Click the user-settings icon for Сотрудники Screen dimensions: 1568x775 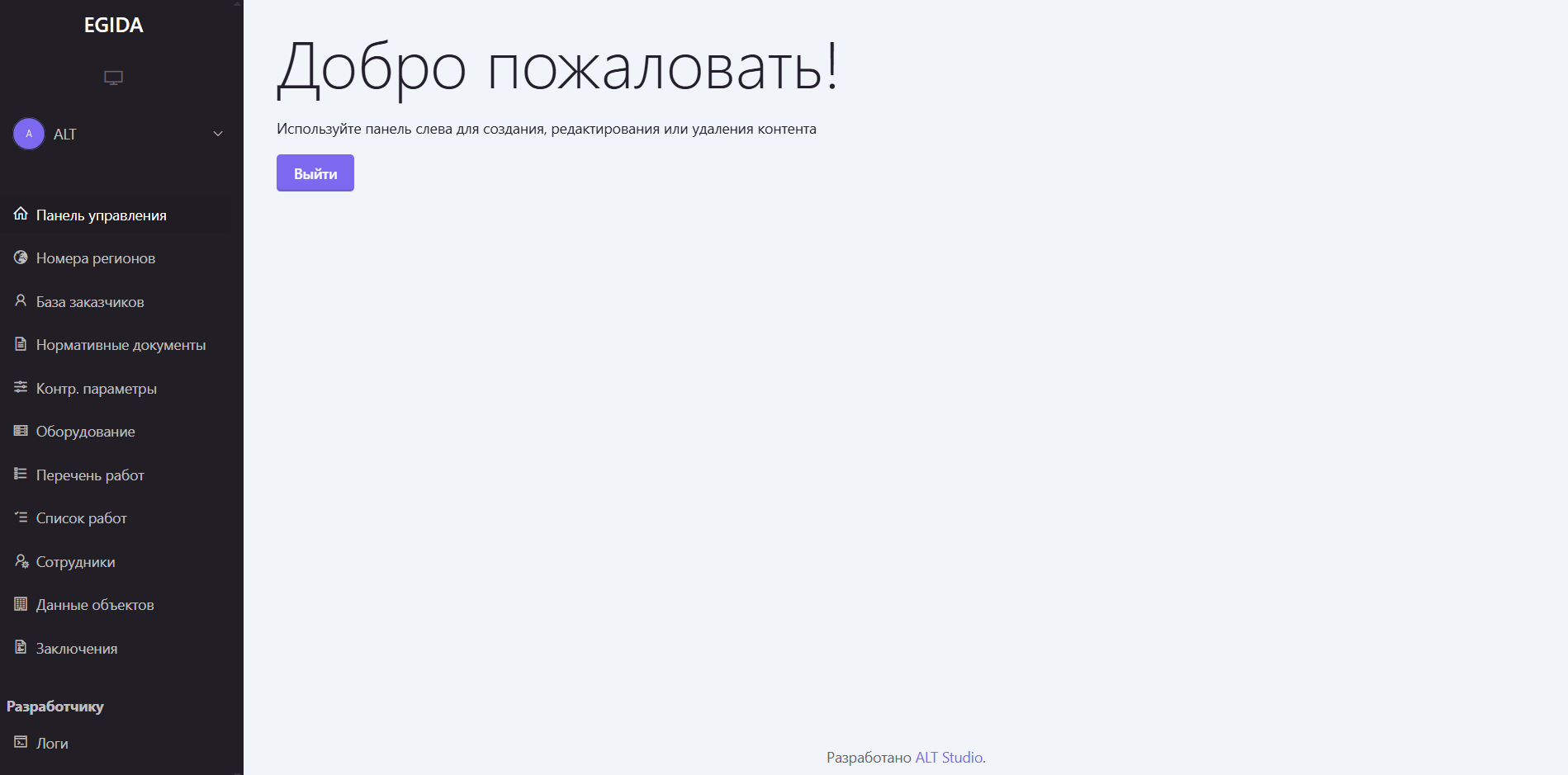[x=21, y=561]
